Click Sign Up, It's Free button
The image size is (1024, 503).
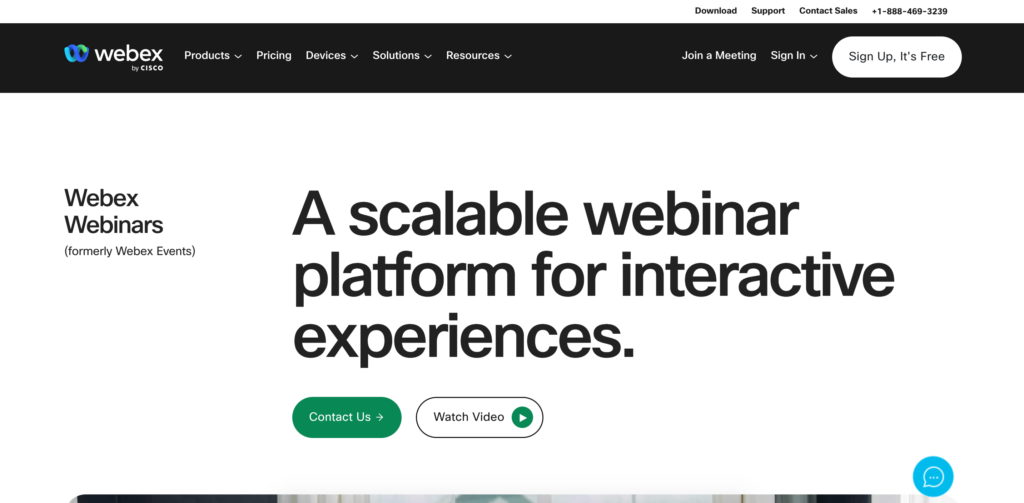(x=897, y=57)
